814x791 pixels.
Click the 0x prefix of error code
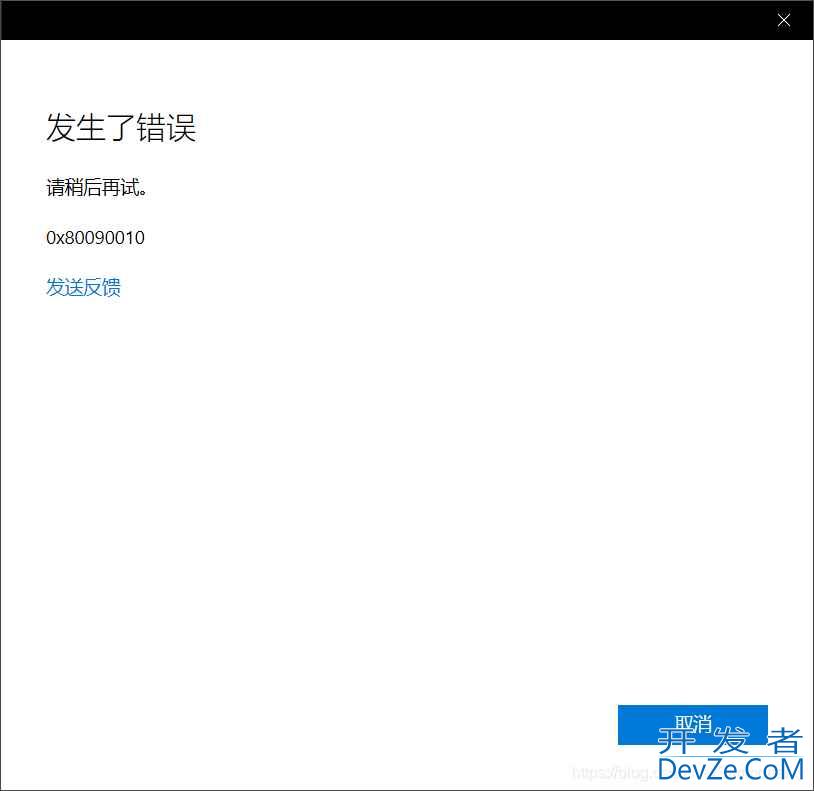click(x=55, y=238)
